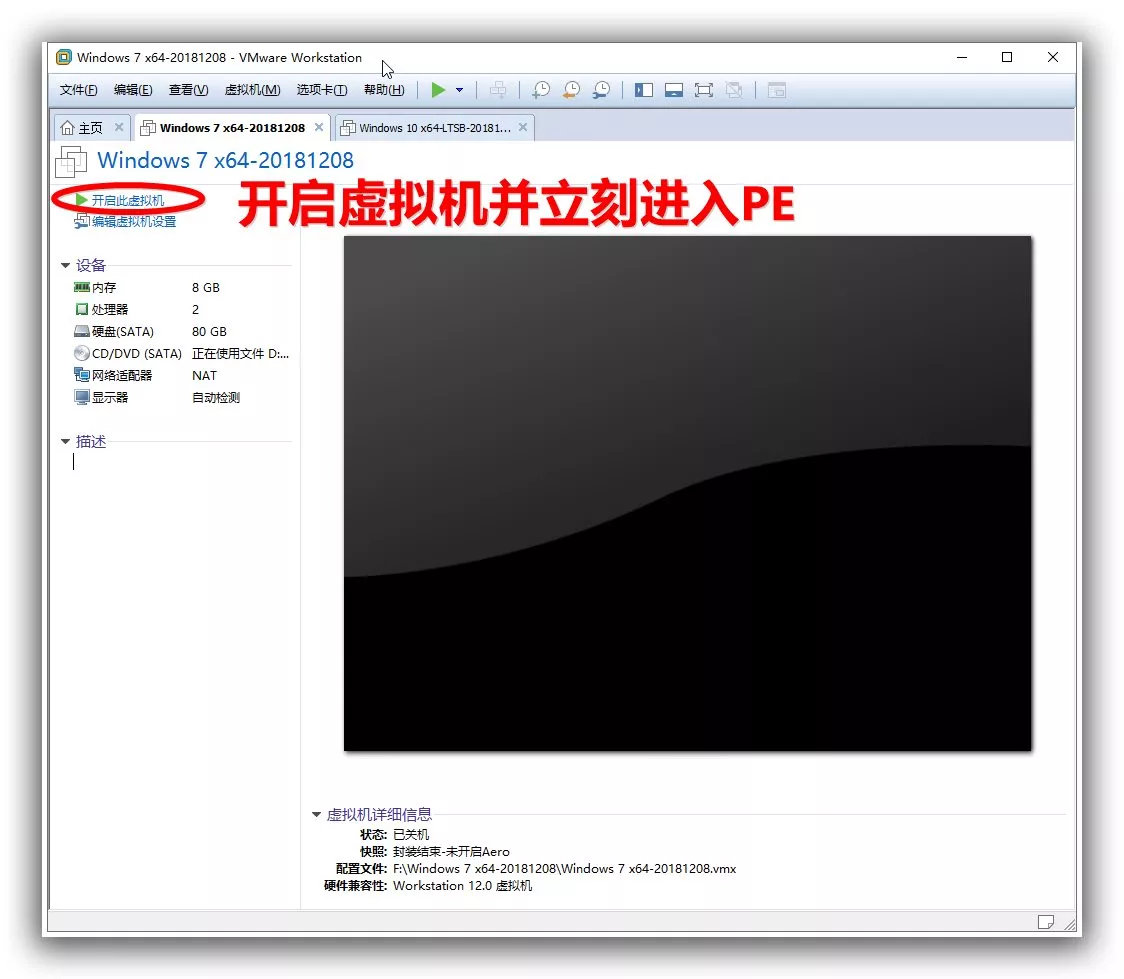Open the power options dropdown arrow beside play
The width and height of the screenshot is (1124, 979).
[459, 90]
